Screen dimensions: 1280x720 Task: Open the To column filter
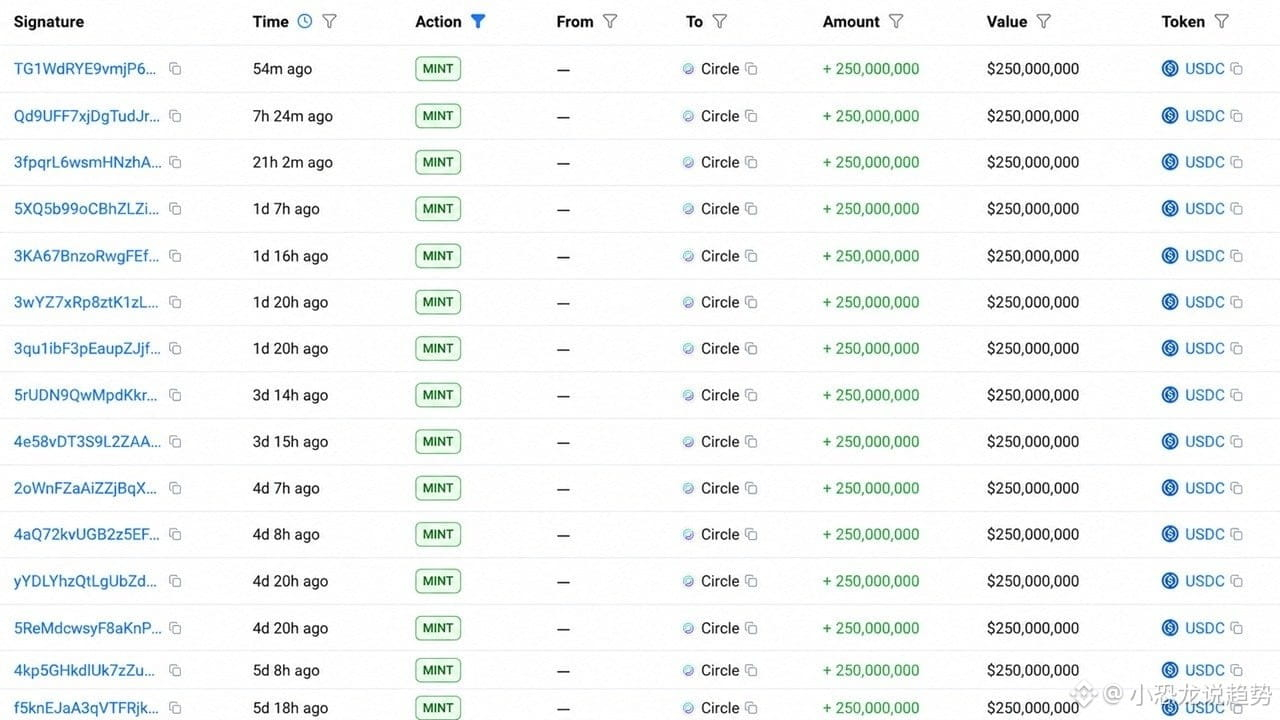[719, 21]
